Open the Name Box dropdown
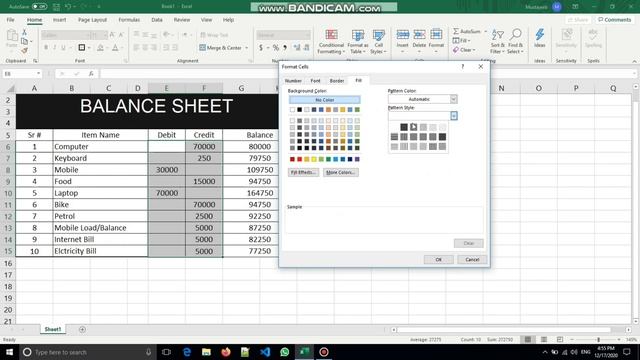 (38, 73)
